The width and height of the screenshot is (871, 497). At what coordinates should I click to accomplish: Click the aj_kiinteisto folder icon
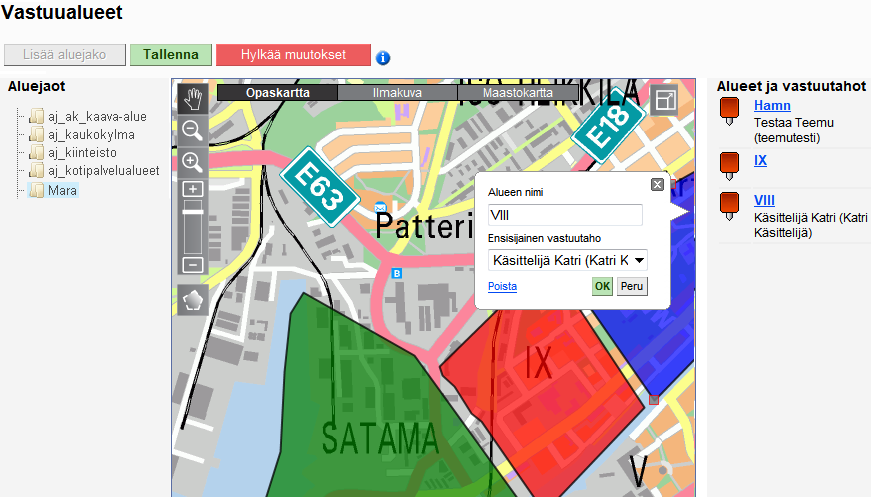pos(37,153)
